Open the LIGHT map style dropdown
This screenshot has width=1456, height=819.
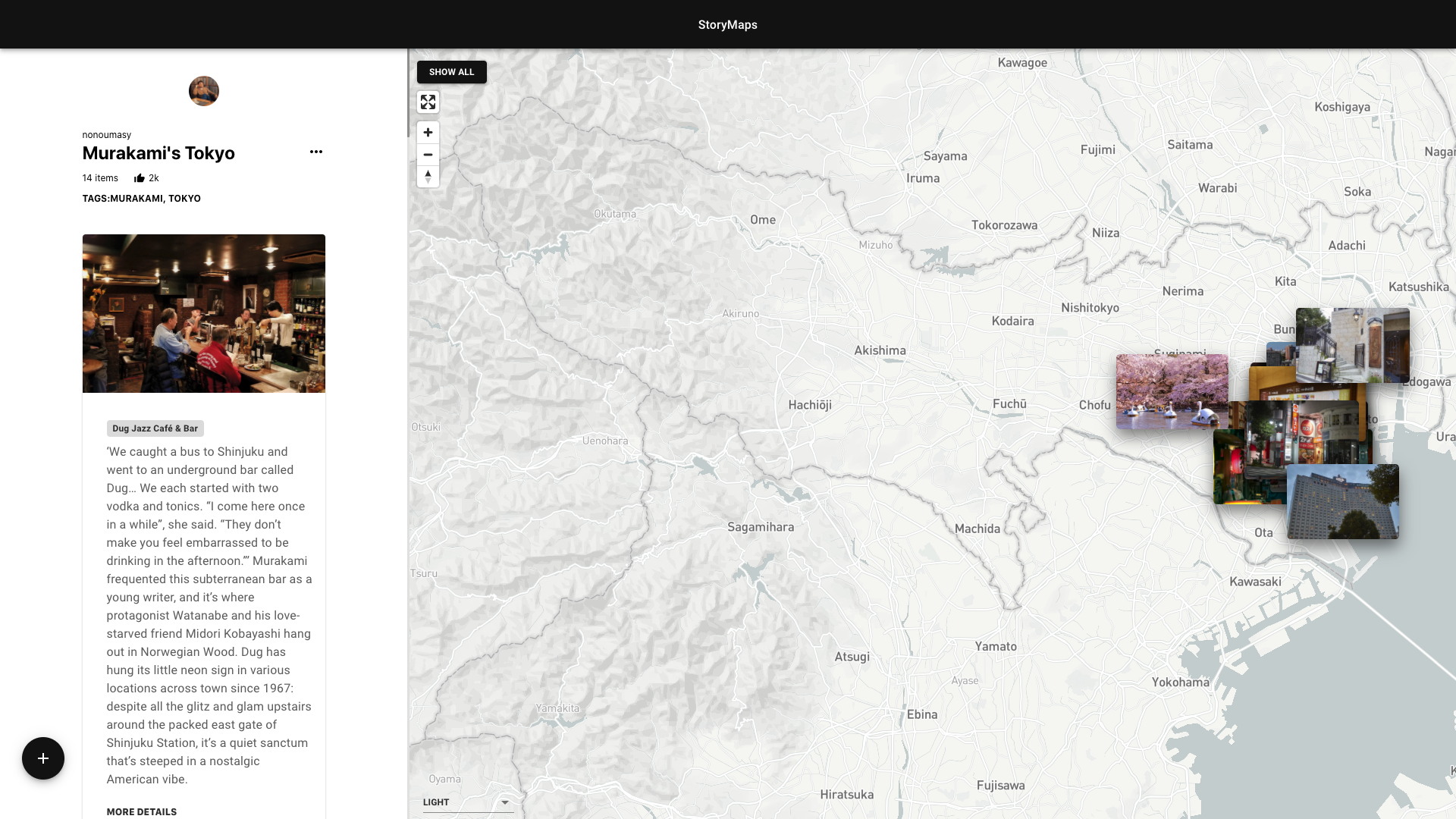coord(468,802)
